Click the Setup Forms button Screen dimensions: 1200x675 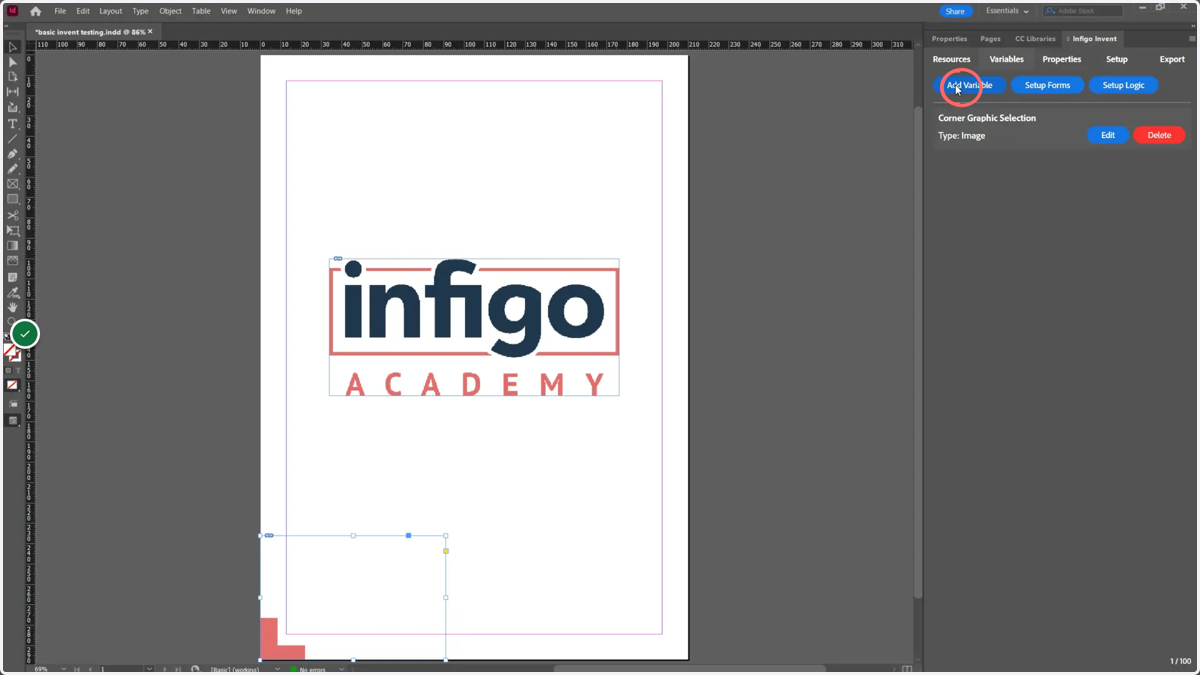[1047, 85]
